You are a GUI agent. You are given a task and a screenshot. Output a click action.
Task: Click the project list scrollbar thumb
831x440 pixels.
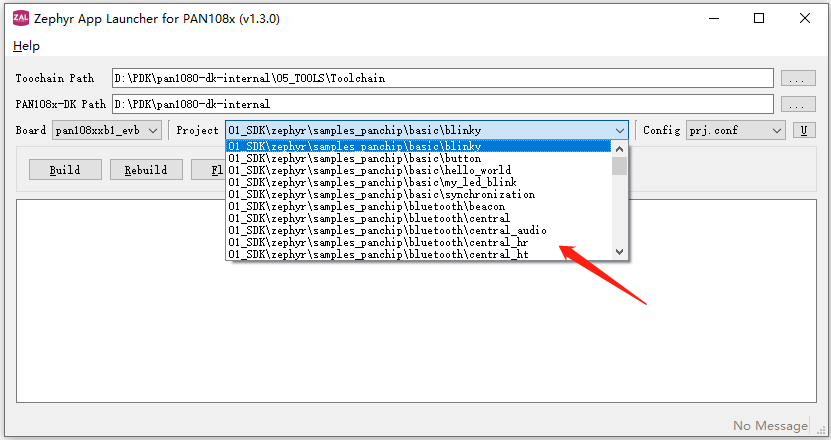click(620, 166)
